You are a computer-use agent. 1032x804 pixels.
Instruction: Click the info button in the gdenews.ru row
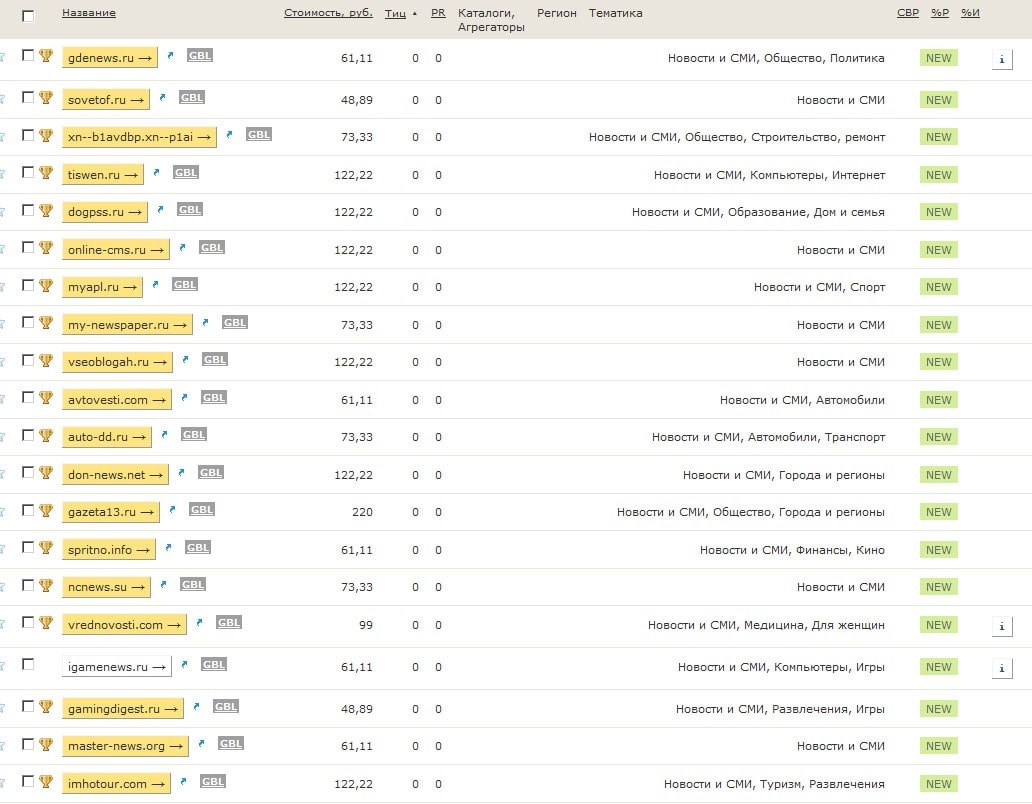click(x=1002, y=59)
